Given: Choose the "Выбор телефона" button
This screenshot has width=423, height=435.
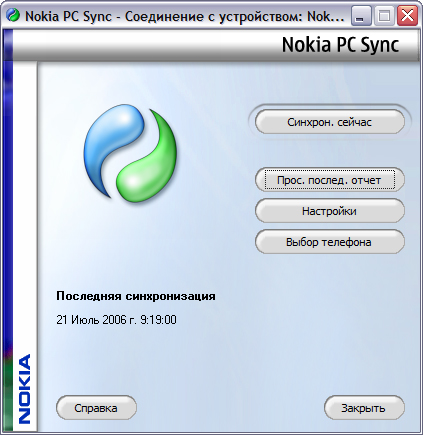Looking at the screenshot, I should (x=330, y=242).
